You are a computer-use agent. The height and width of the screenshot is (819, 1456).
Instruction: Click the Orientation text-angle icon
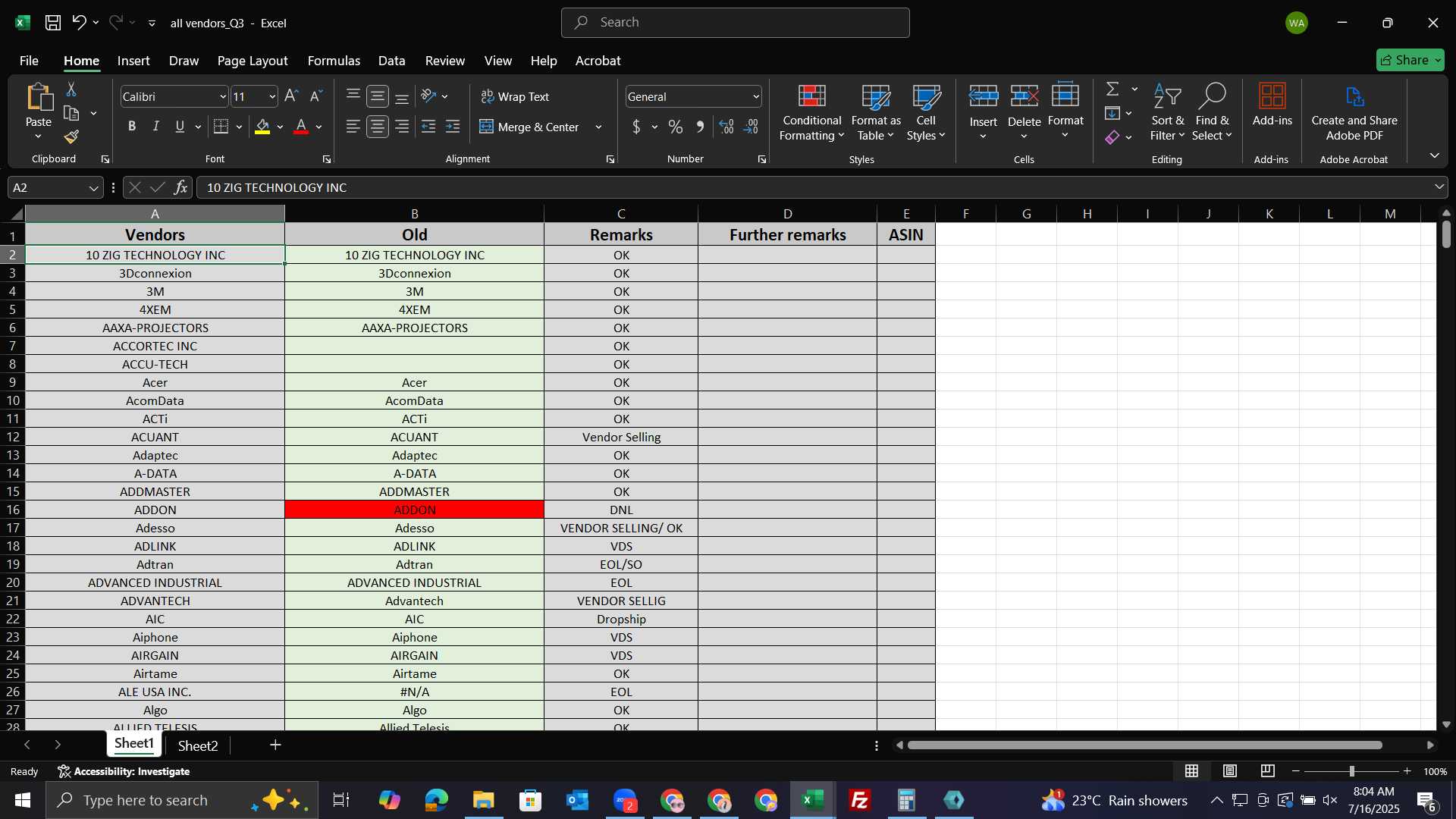point(429,96)
